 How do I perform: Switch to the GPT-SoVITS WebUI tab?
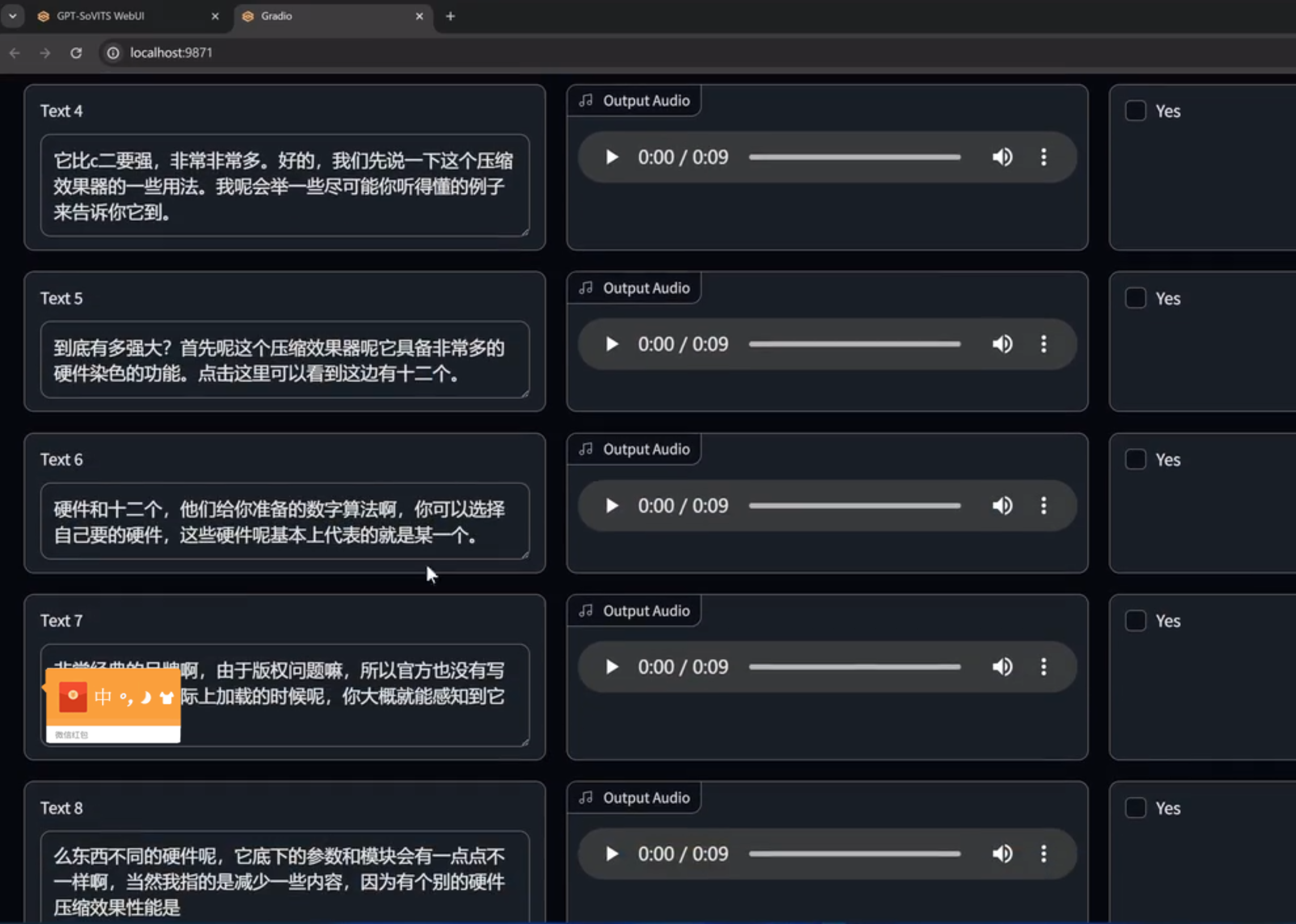(x=100, y=16)
